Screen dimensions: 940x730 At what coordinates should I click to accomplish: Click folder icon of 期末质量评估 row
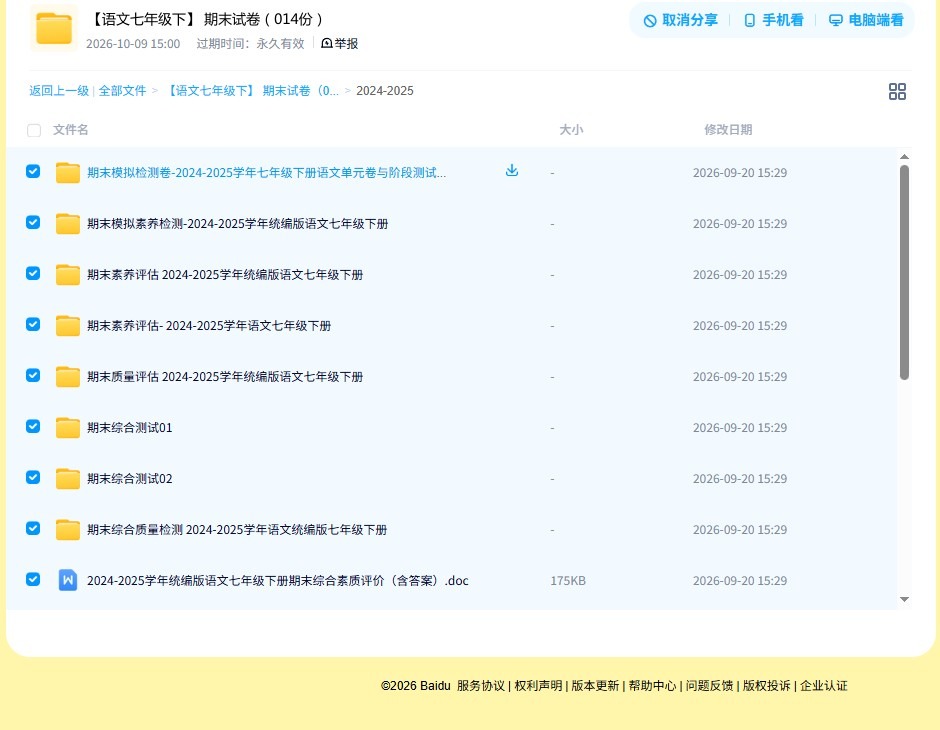coord(68,376)
